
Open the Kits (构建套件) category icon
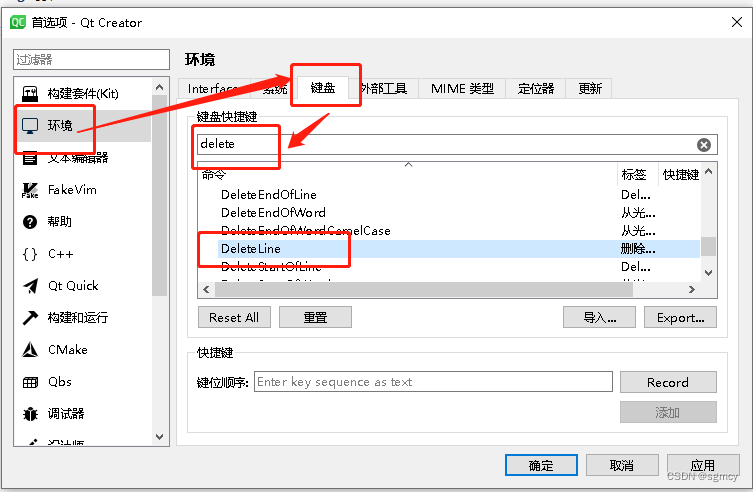(30, 94)
